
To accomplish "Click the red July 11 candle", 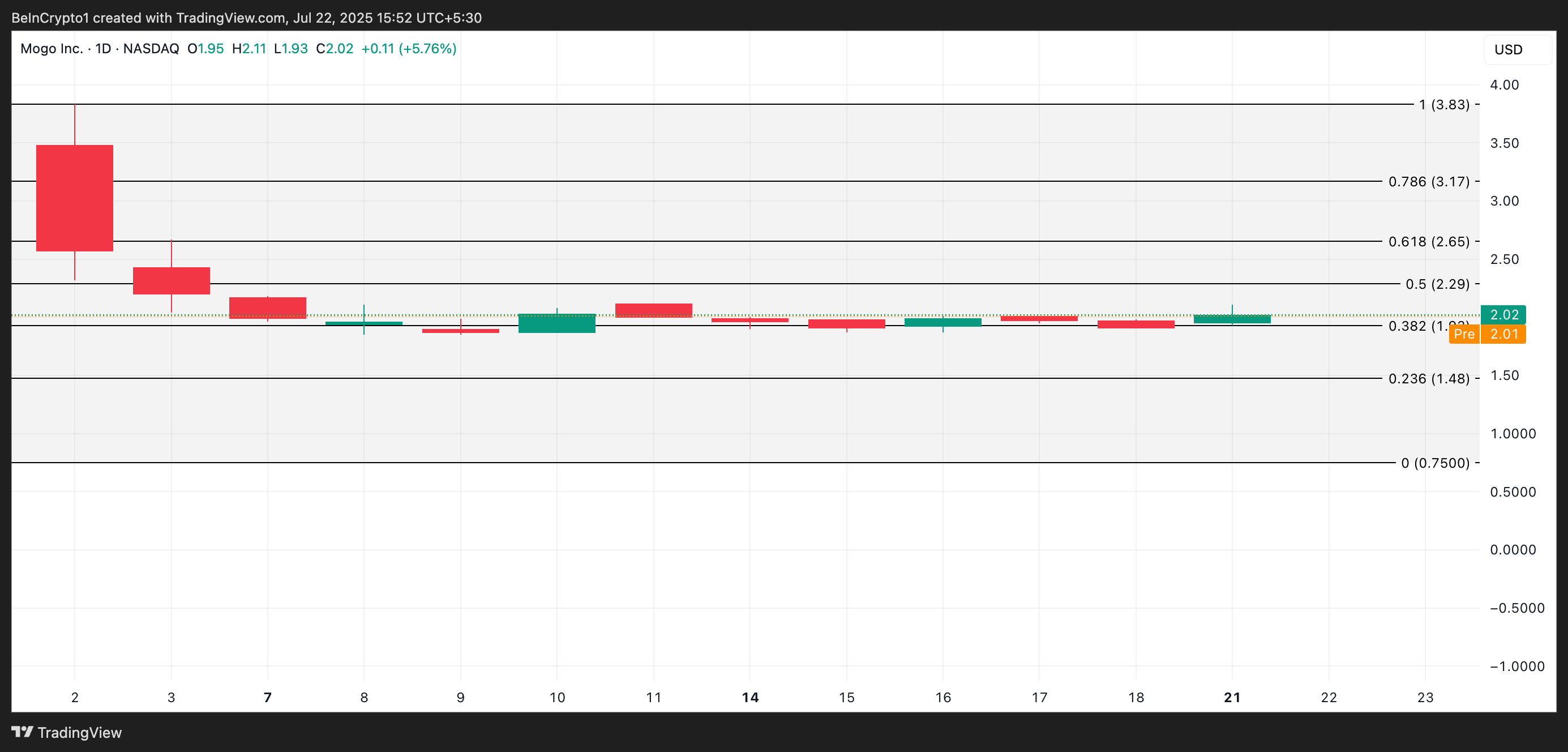I will pyautogui.click(x=653, y=310).
